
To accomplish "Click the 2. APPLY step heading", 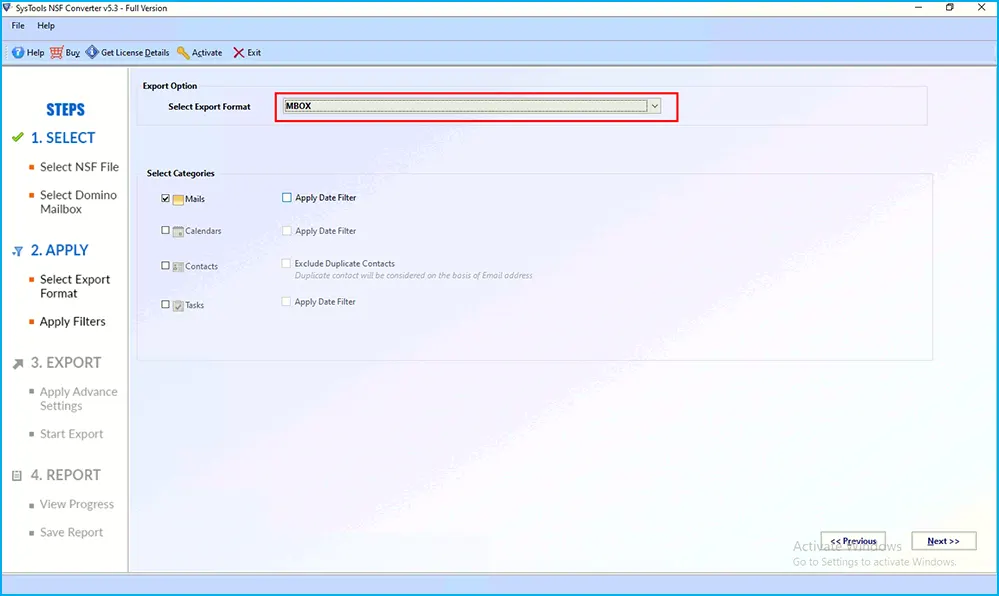I will click(60, 250).
